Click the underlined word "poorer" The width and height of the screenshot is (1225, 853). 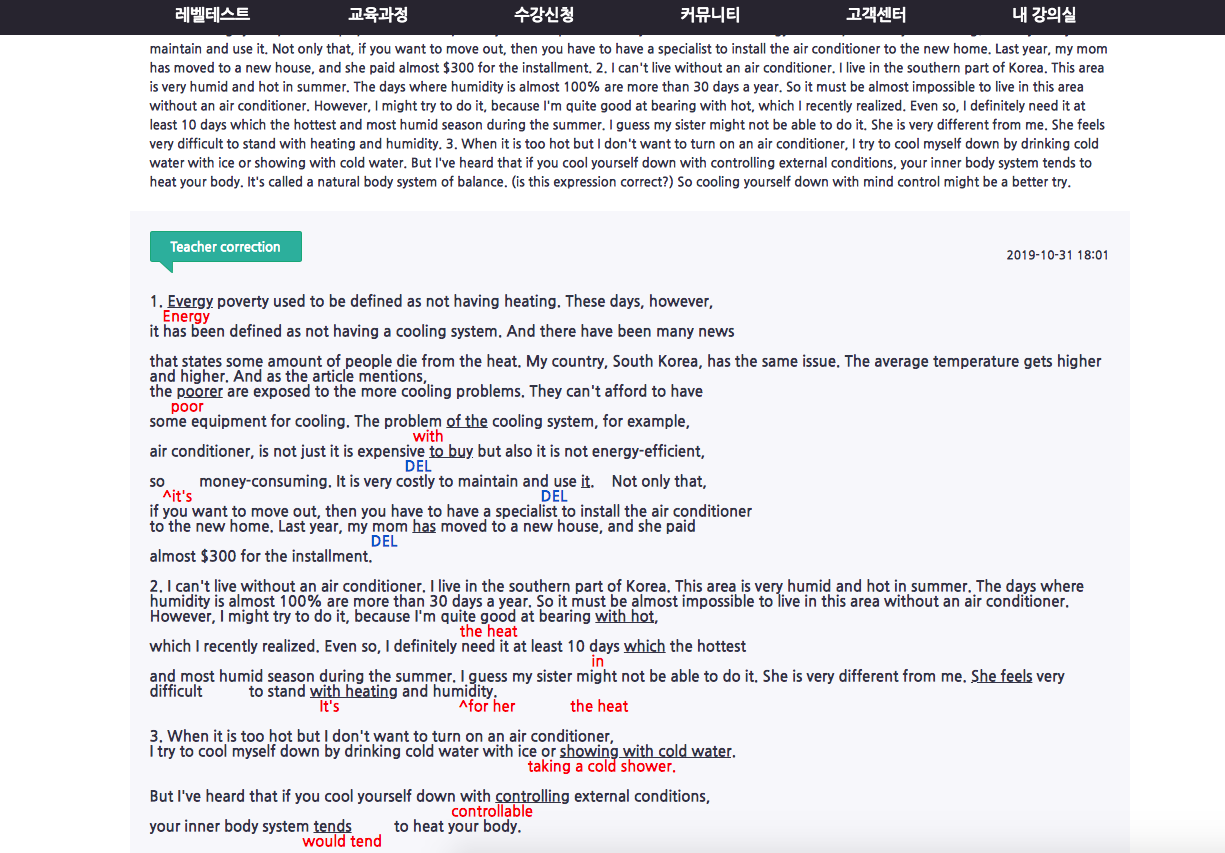pyautogui.click(x=199, y=391)
